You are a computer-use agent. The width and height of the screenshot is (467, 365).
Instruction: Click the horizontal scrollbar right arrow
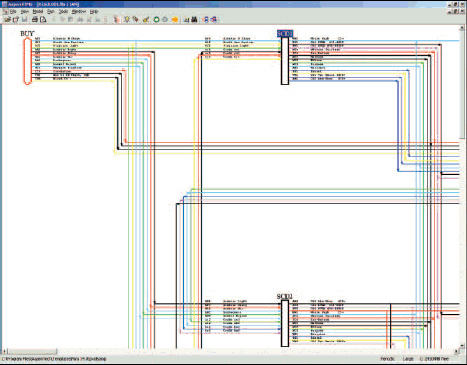coord(456,351)
